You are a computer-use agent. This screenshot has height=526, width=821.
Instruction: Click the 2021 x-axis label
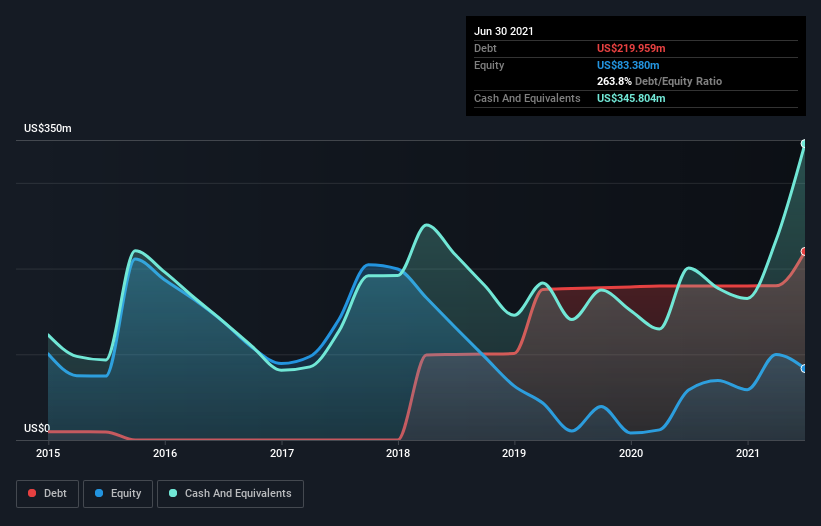pyautogui.click(x=748, y=453)
